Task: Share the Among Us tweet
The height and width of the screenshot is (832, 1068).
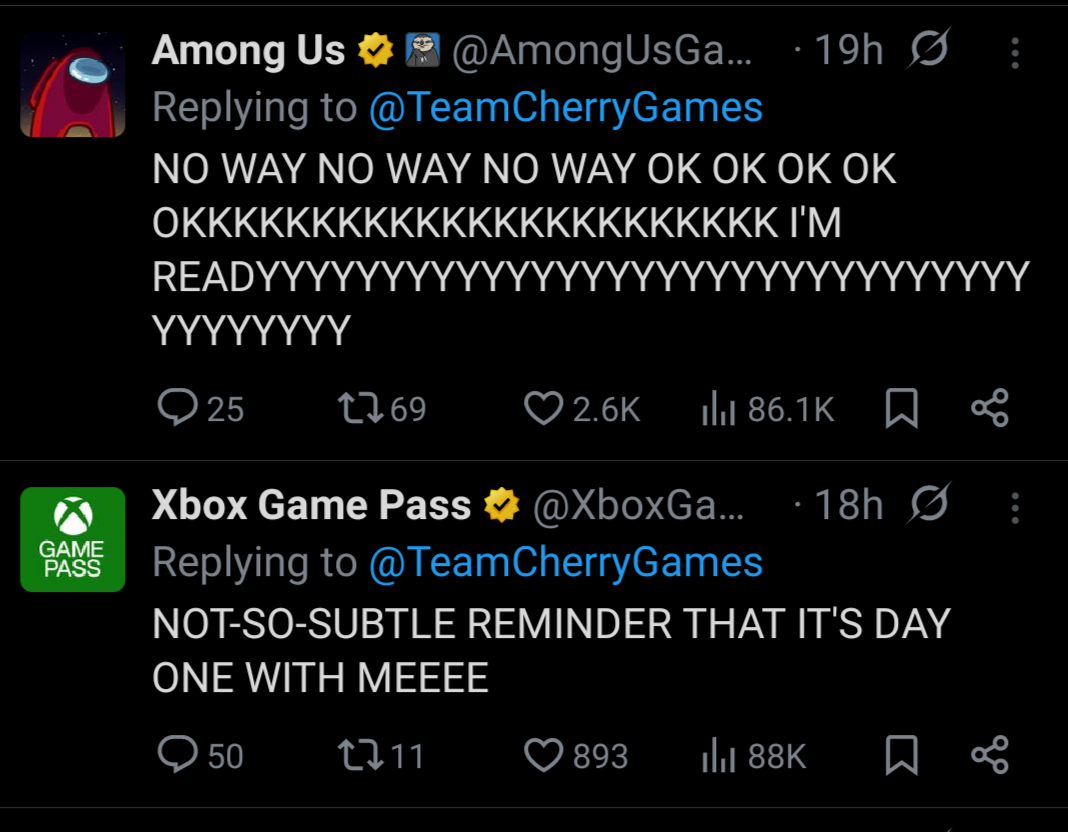Action: pyautogui.click(x=990, y=408)
